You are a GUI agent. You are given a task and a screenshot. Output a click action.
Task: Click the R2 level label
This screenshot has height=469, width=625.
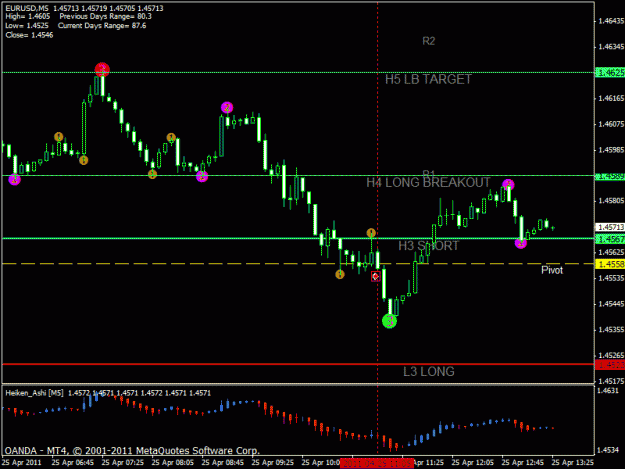click(x=428, y=41)
